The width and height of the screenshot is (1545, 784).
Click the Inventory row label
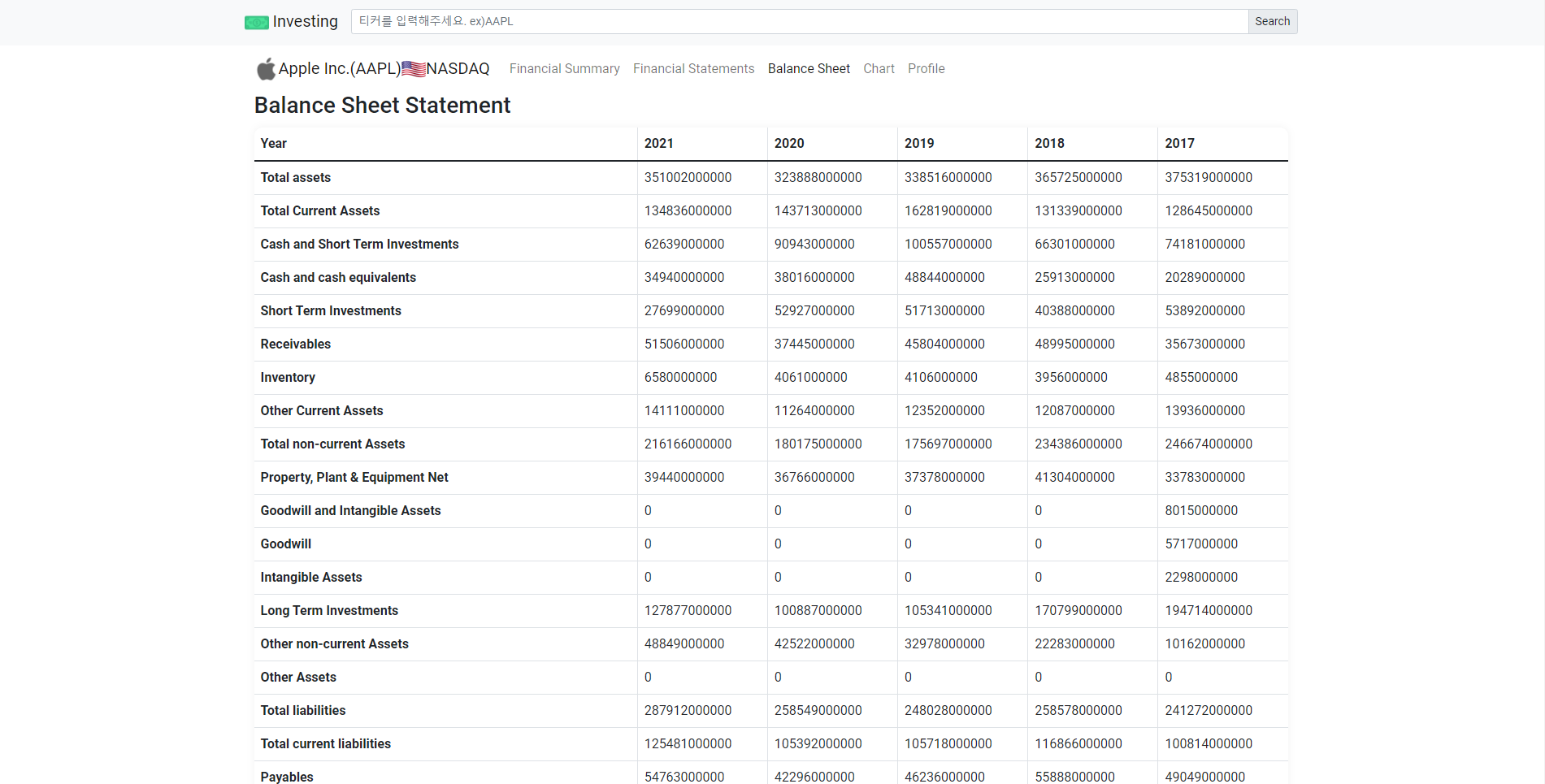[288, 377]
